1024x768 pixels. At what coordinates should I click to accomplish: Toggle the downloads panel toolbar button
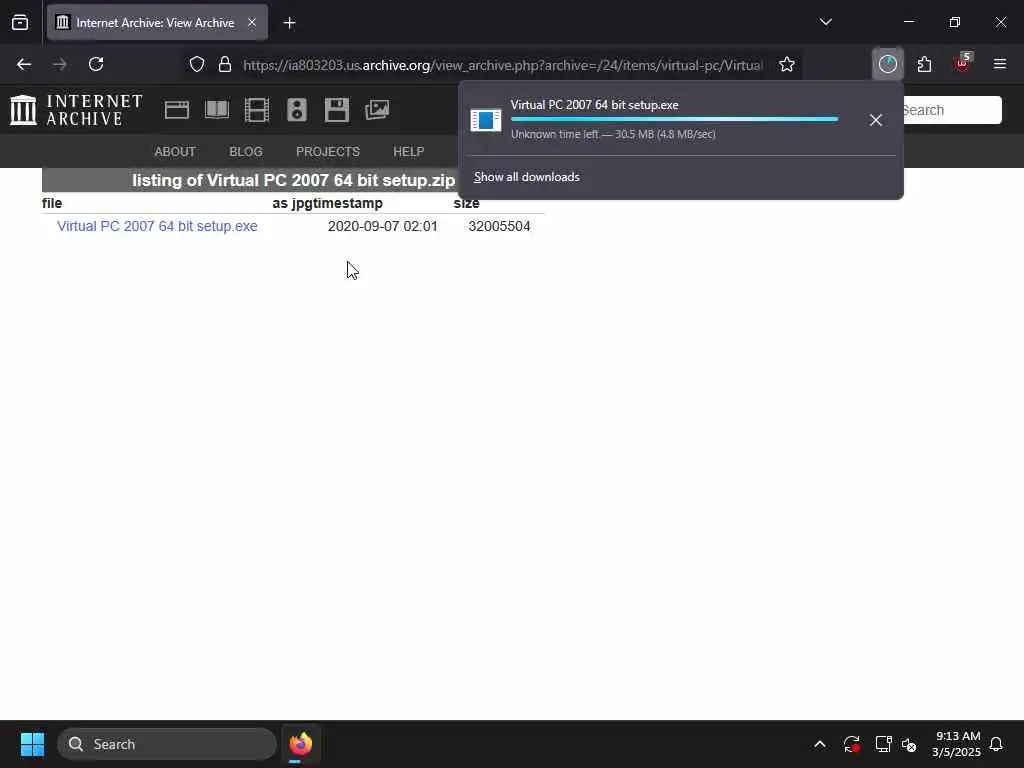tap(888, 64)
